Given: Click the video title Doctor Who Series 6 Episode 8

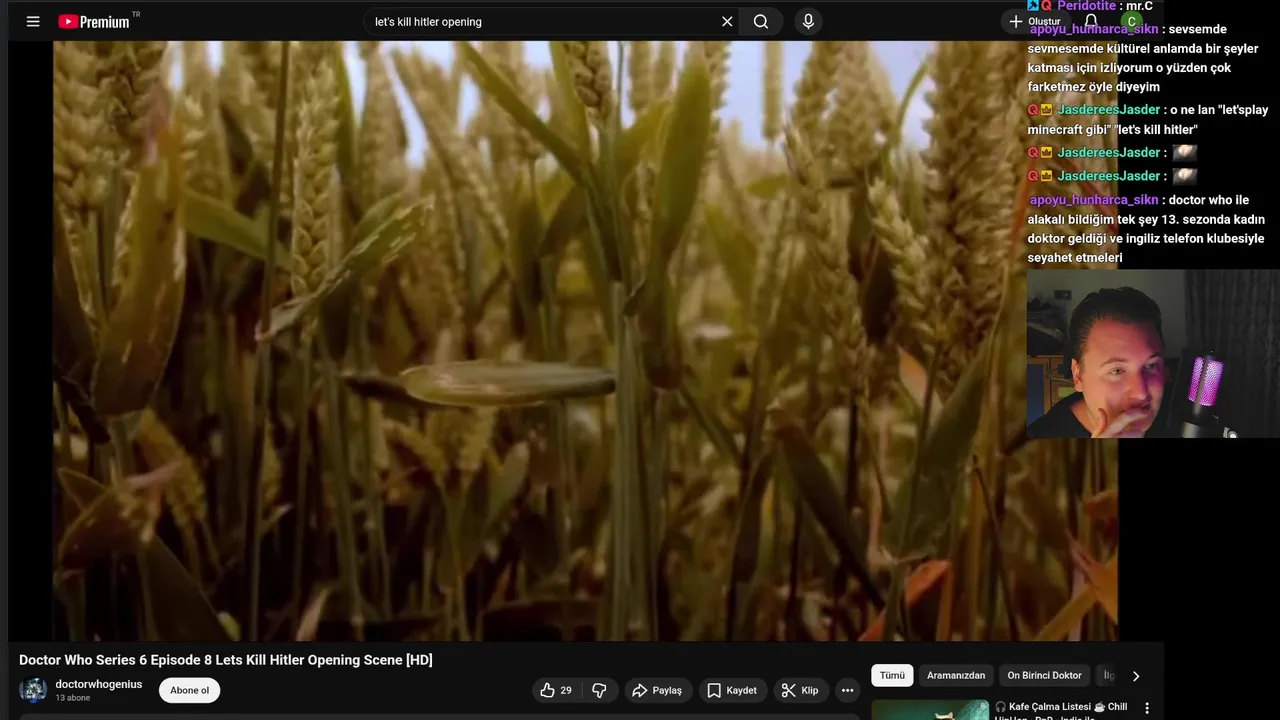Looking at the screenshot, I should click(x=226, y=660).
